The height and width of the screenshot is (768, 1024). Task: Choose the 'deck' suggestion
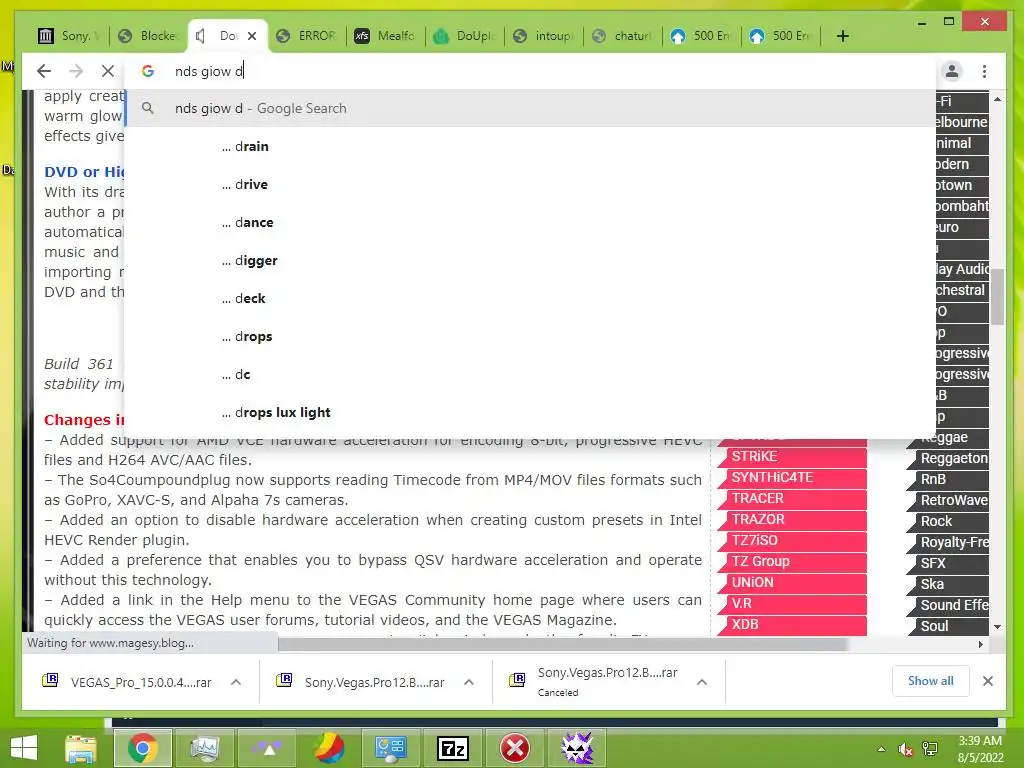[x=529, y=298]
